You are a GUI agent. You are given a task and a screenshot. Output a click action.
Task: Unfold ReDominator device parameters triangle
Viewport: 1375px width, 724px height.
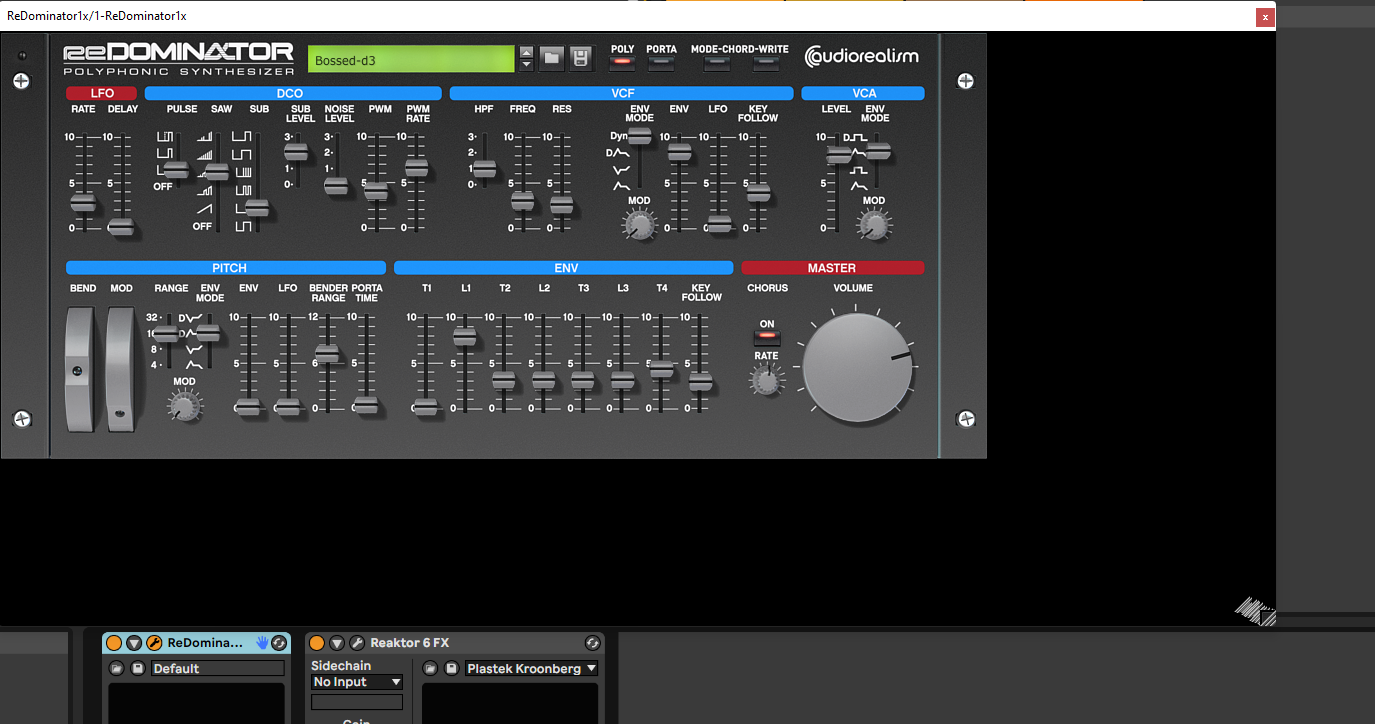pos(134,643)
